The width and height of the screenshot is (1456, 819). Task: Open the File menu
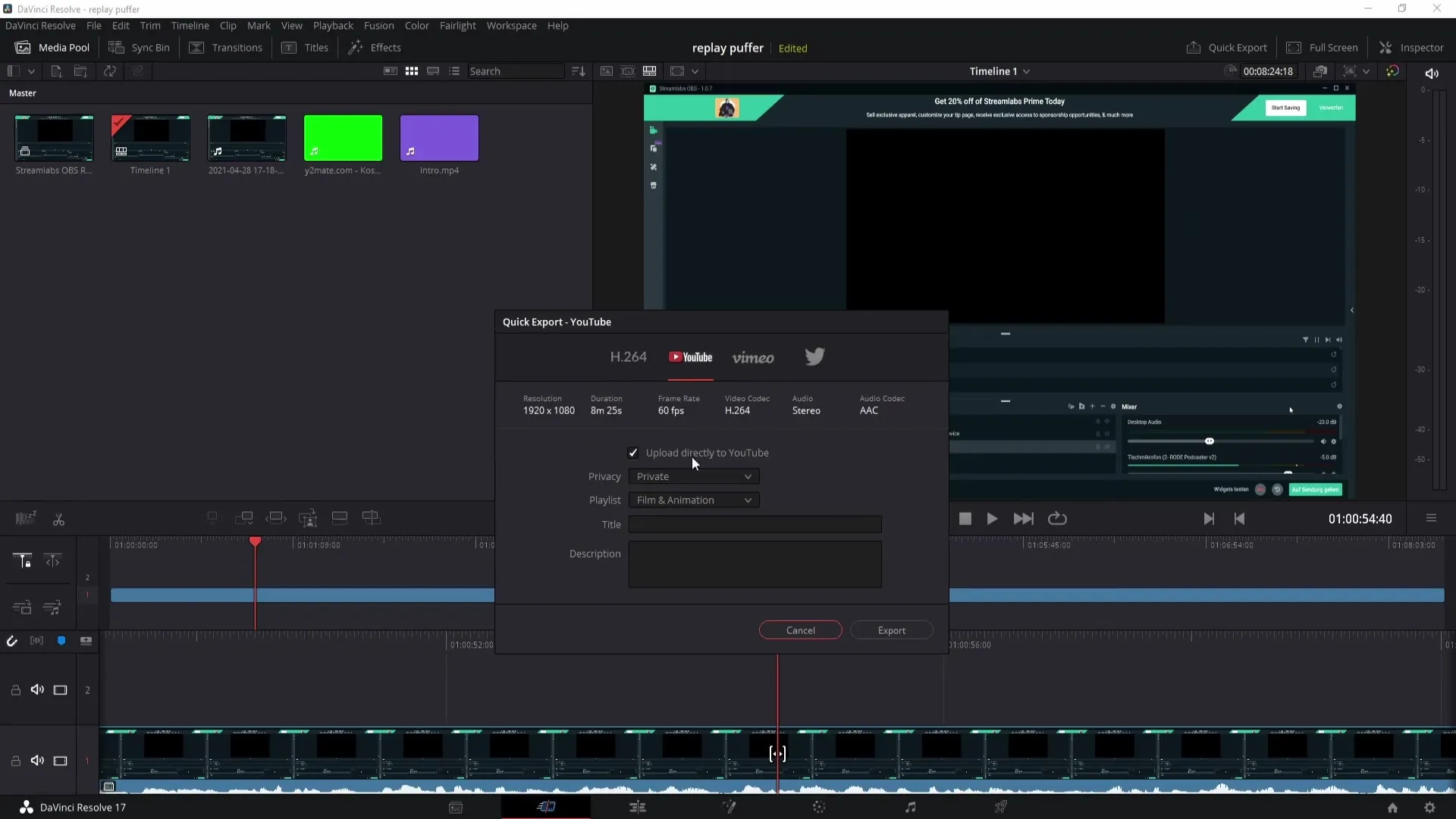click(94, 25)
